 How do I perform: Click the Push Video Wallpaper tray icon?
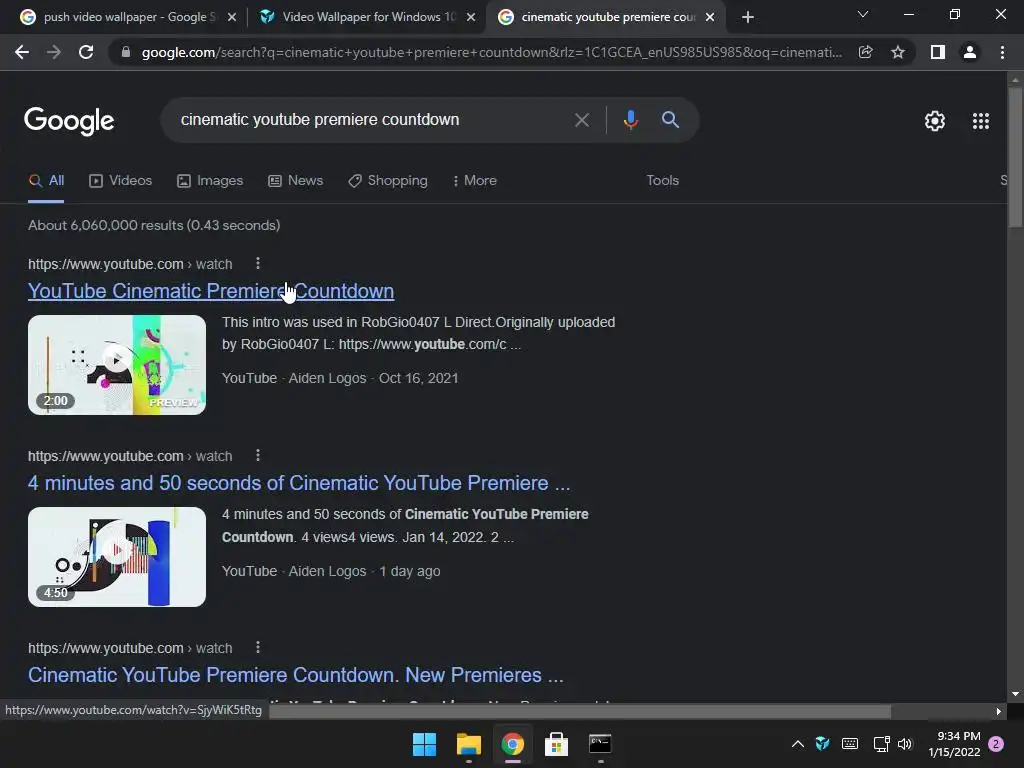coord(822,744)
